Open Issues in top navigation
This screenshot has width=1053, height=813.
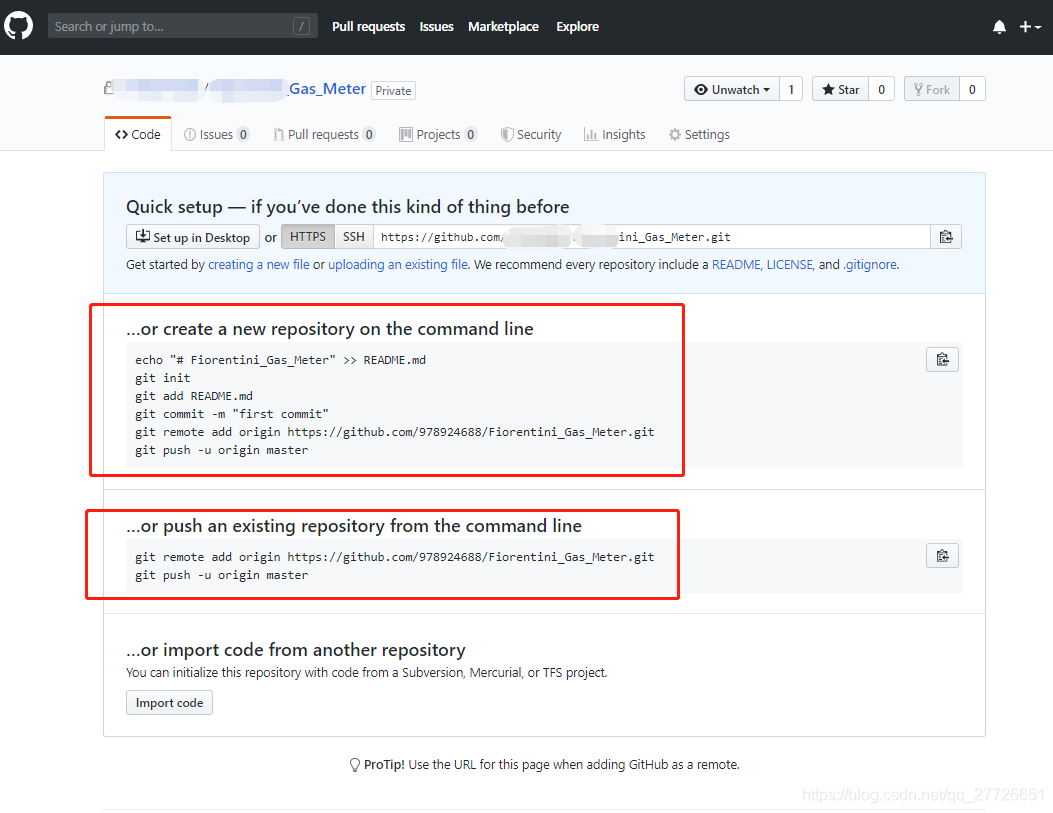coord(437,27)
